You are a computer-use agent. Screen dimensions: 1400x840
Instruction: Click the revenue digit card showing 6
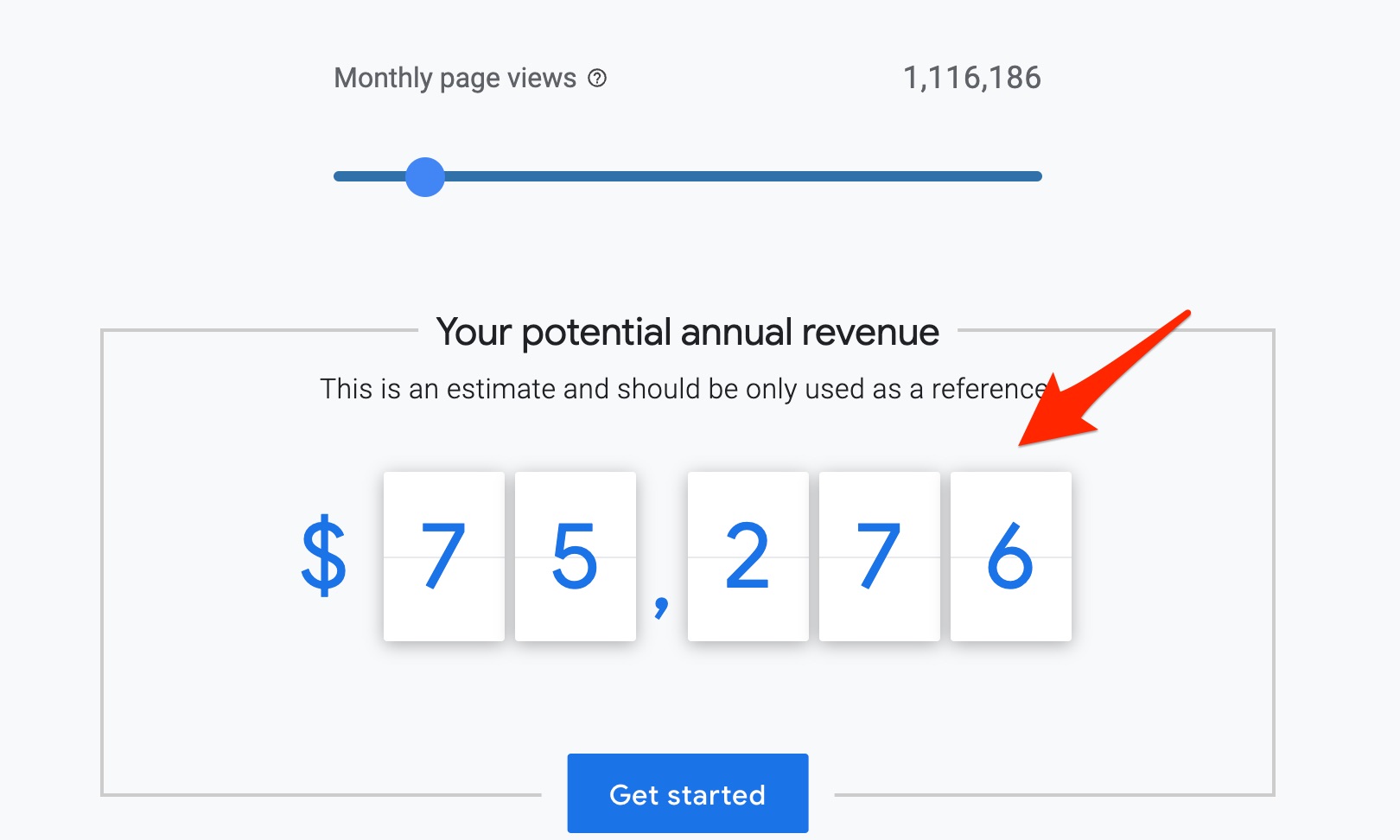1011,557
